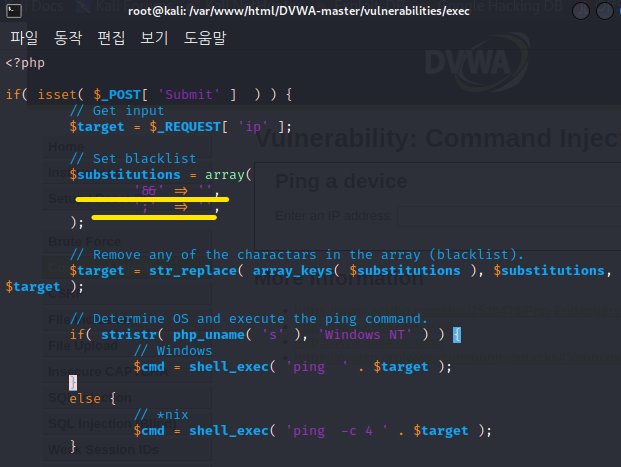Click the '&&' blacklist entry
The height and width of the screenshot is (467, 621).
[149, 191]
